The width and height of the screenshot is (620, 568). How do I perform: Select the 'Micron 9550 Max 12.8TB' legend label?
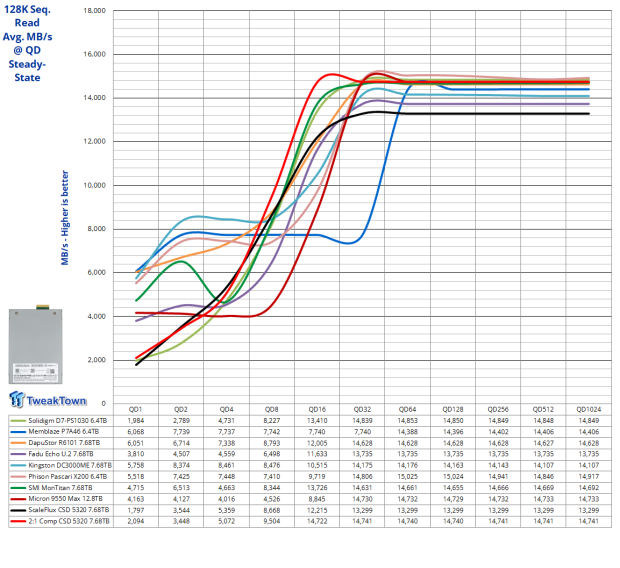point(65,499)
